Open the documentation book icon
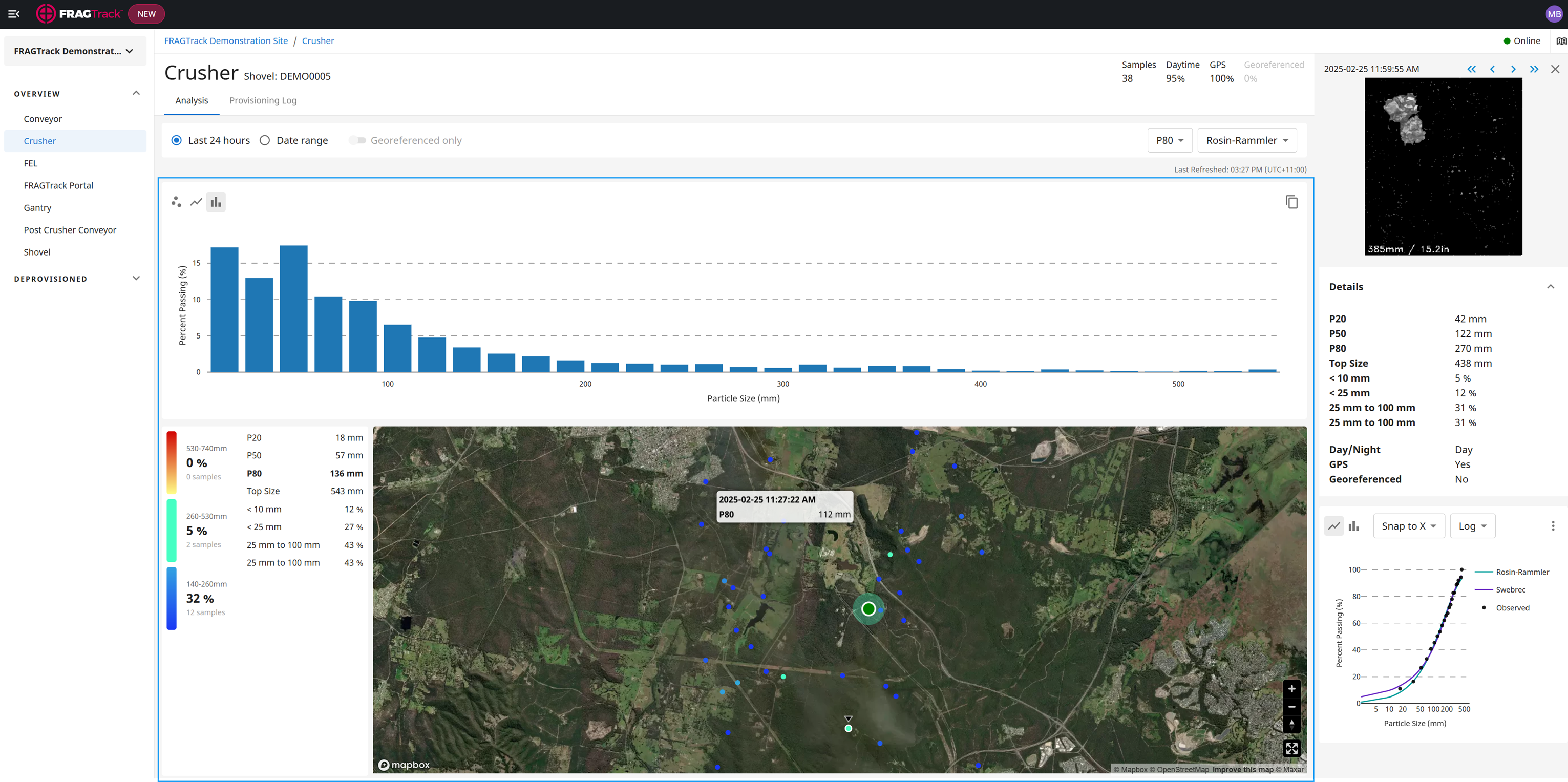1568x782 pixels. (1561, 41)
